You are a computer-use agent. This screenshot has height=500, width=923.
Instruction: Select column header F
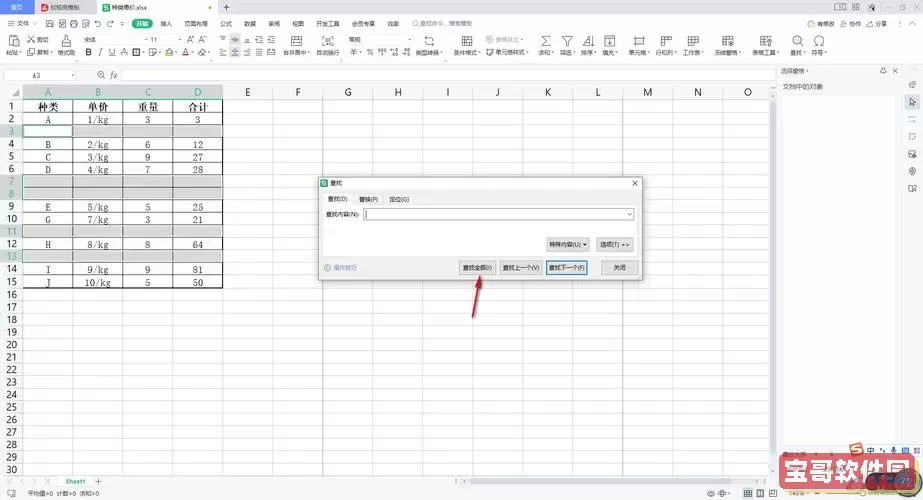click(x=298, y=92)
